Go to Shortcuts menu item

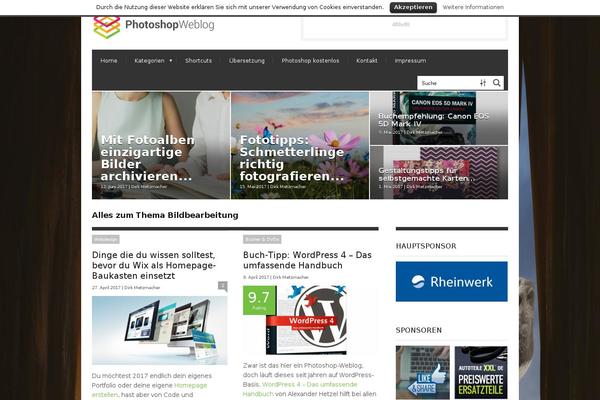(198, 60)
